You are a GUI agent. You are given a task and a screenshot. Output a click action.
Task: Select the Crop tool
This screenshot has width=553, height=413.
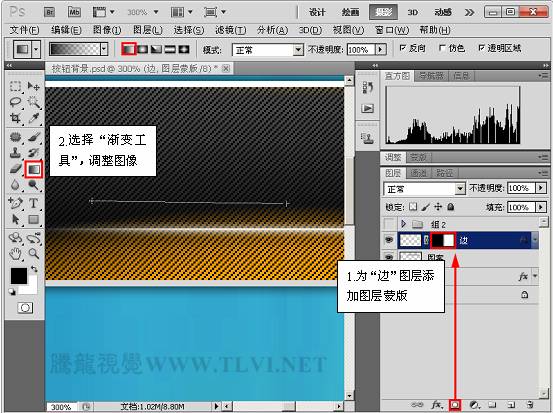coord(16,118)
